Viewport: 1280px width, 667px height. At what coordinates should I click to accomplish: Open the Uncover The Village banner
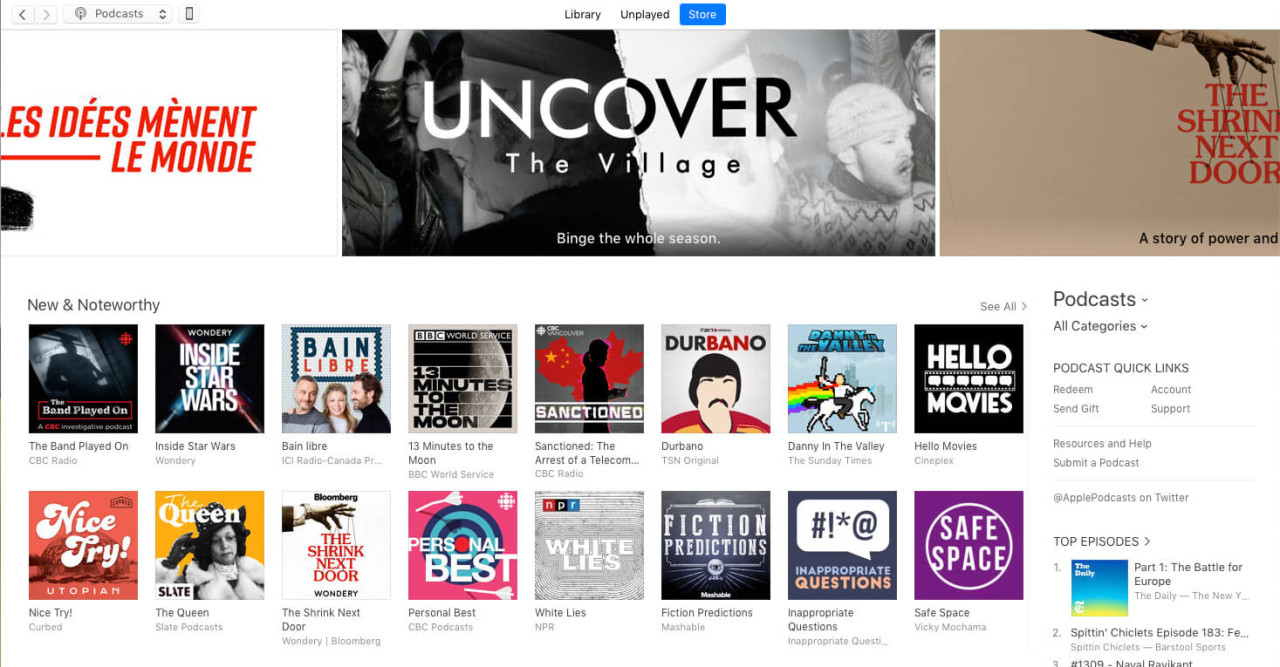coord(638,142)
